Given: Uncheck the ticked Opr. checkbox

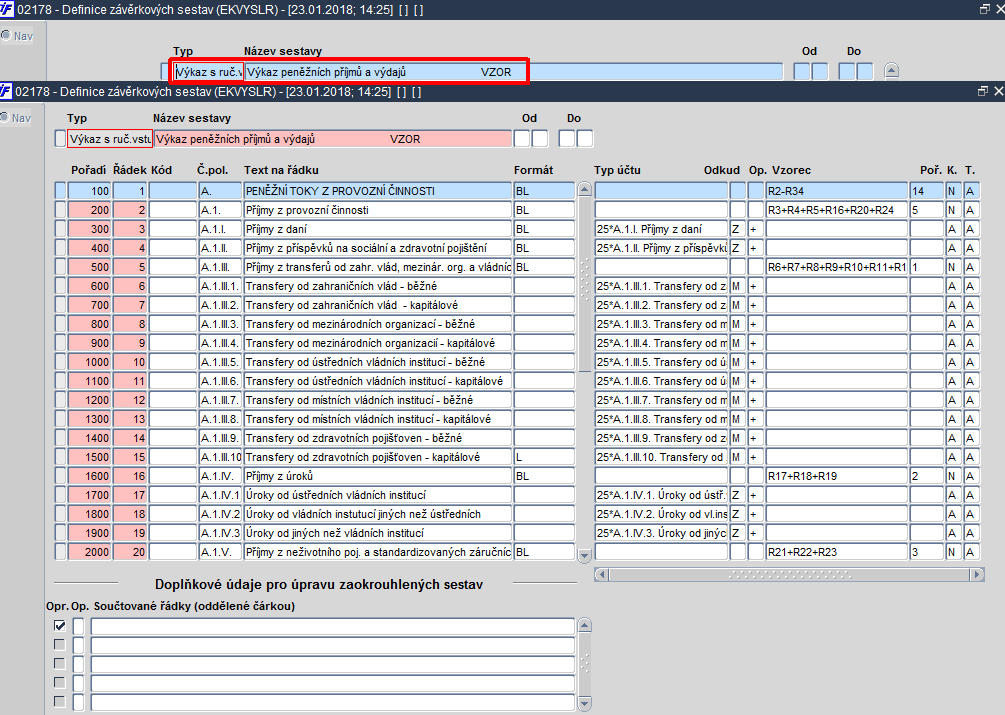Looking at the screenshot, I should click(x=60, y=625).
